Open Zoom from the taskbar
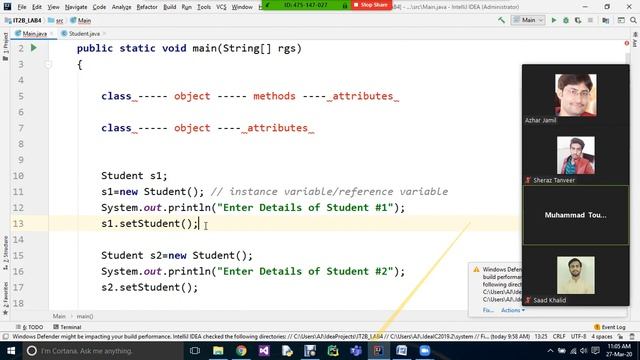The image size is (640, 360). click(x=425, y=351)
